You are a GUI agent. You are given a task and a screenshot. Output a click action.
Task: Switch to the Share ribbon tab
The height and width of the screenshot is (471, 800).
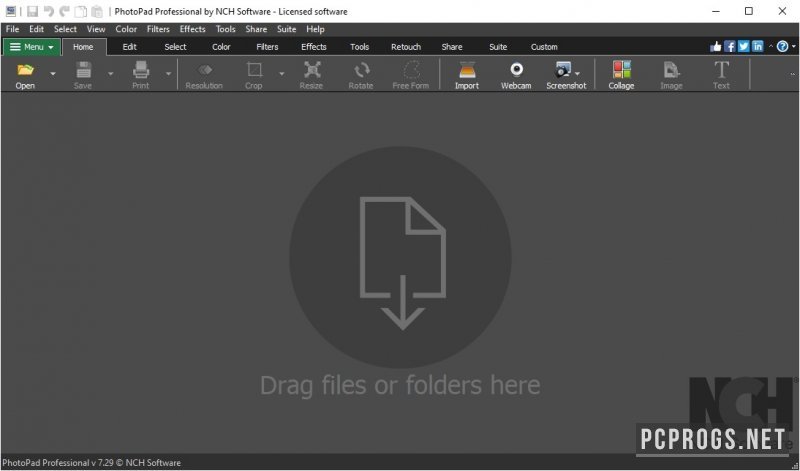(452, 47)
